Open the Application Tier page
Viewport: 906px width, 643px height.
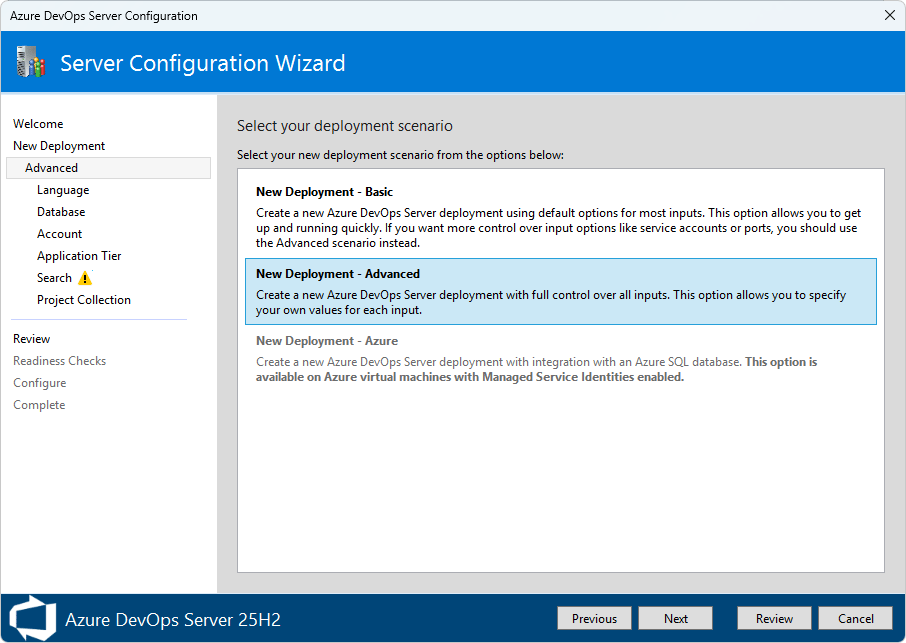coord(79,256)
